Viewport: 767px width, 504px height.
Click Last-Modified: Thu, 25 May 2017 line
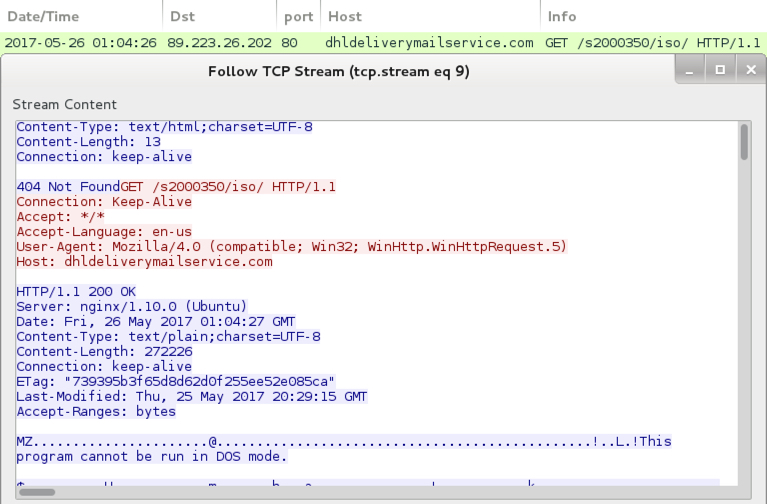pyautogui.click(x=192, y=397)
